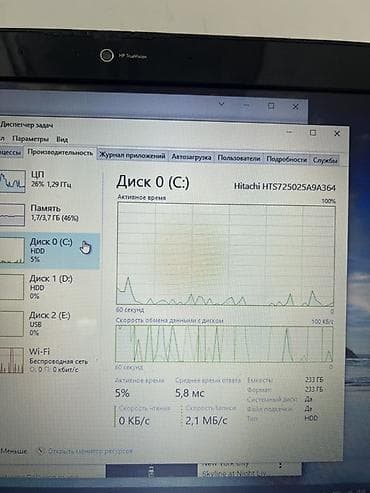Maximize the Task Manager window
Viewport: 370px width, 493px height.
pos(313,133)
